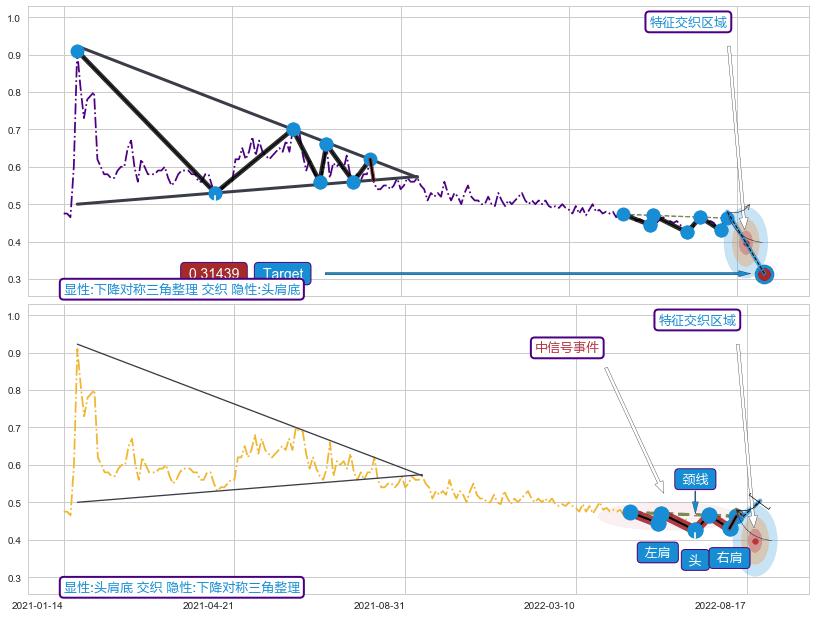816x617 pixels.
Task: Click the 2022-08-17 date axis label
Action: [720, 605]
